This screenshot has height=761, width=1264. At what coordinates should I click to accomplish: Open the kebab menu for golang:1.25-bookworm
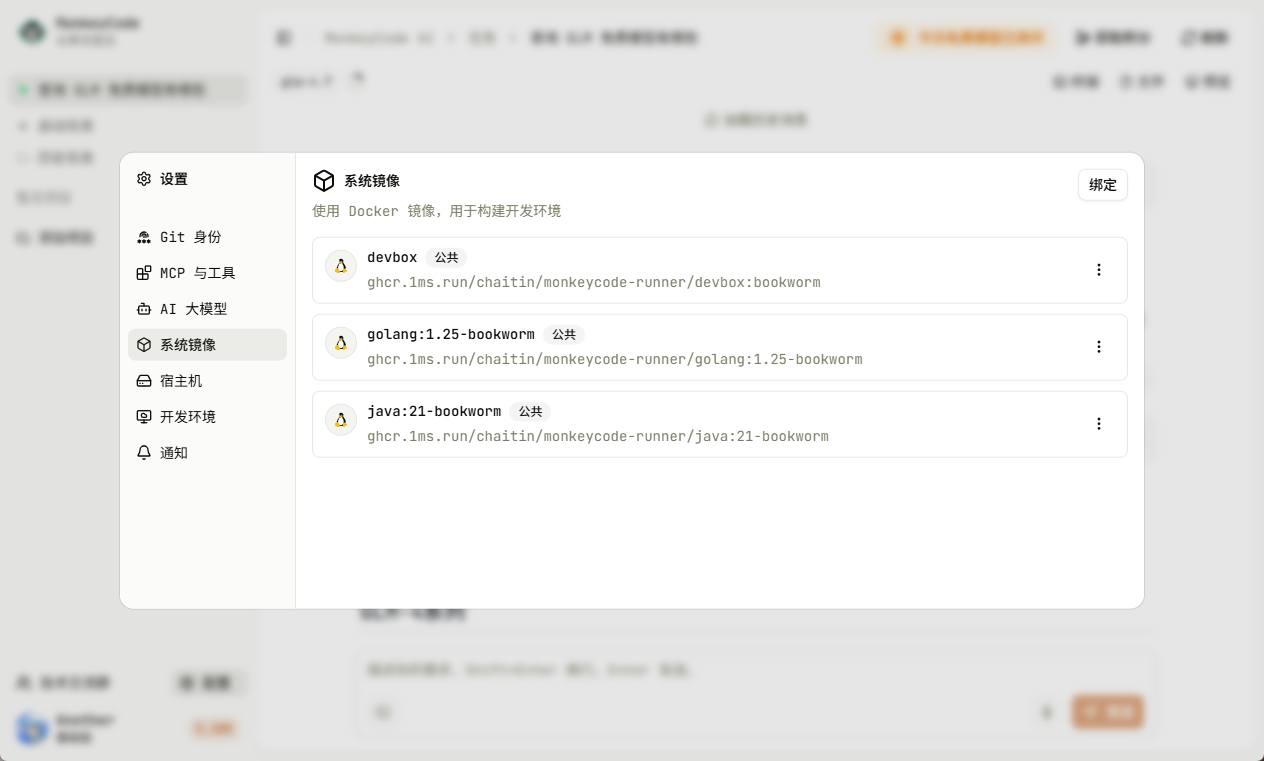pyautogui.click(x=1099, y=346)
